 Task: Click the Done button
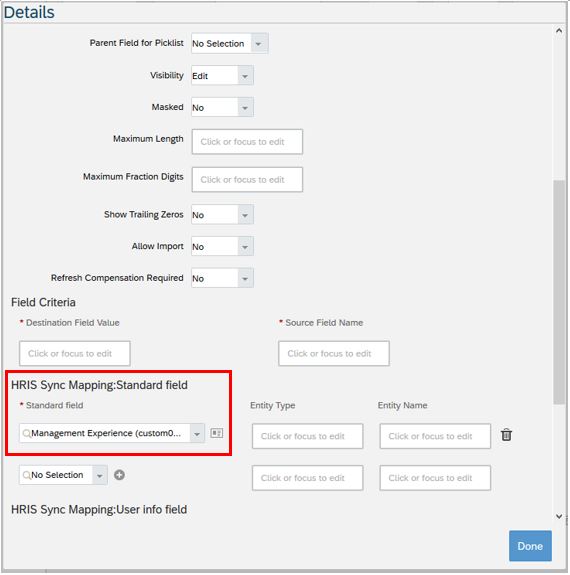tap(530, 546)
